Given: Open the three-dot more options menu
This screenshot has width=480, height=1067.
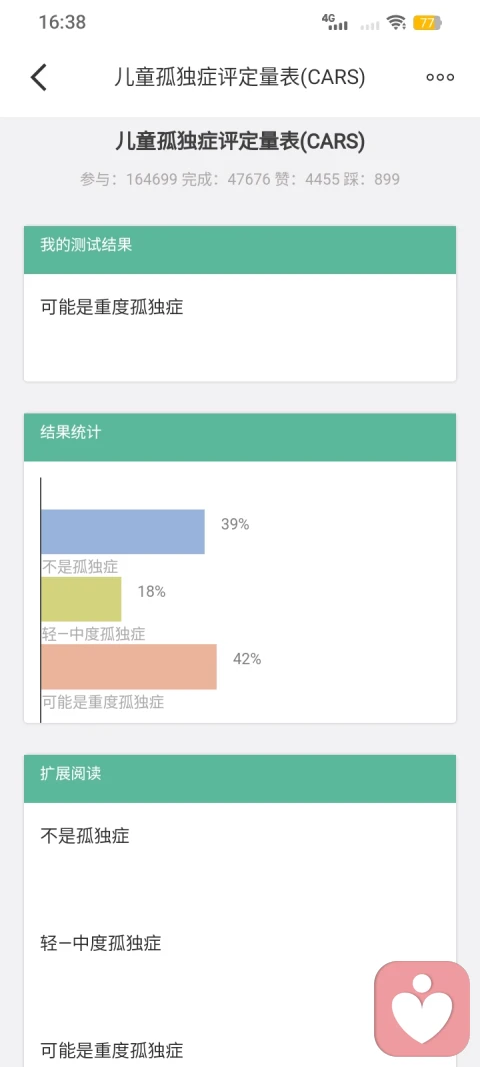Looking at the screenshot, I should point(440,78).
